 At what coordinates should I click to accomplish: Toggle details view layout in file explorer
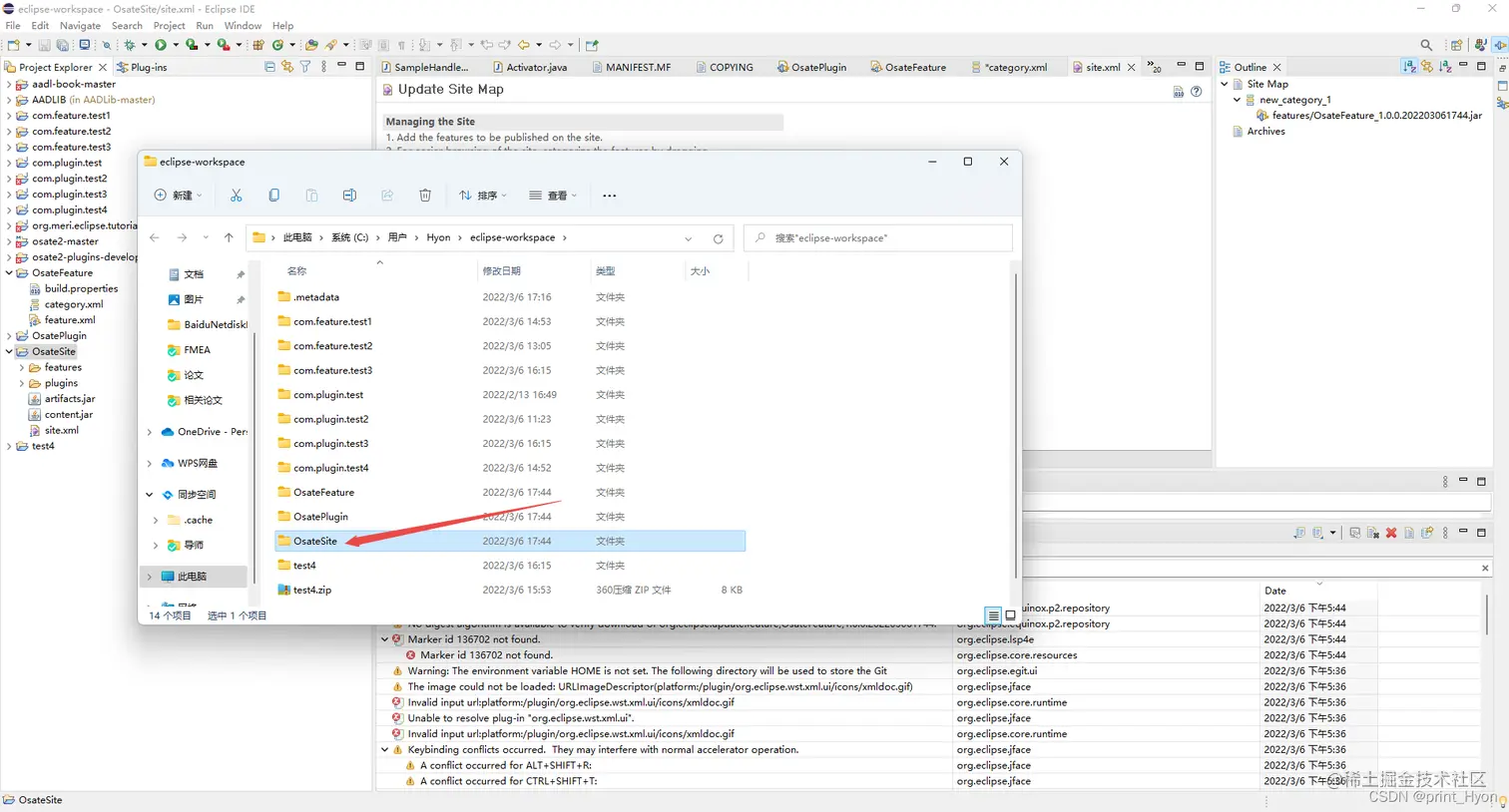[993, 615]
